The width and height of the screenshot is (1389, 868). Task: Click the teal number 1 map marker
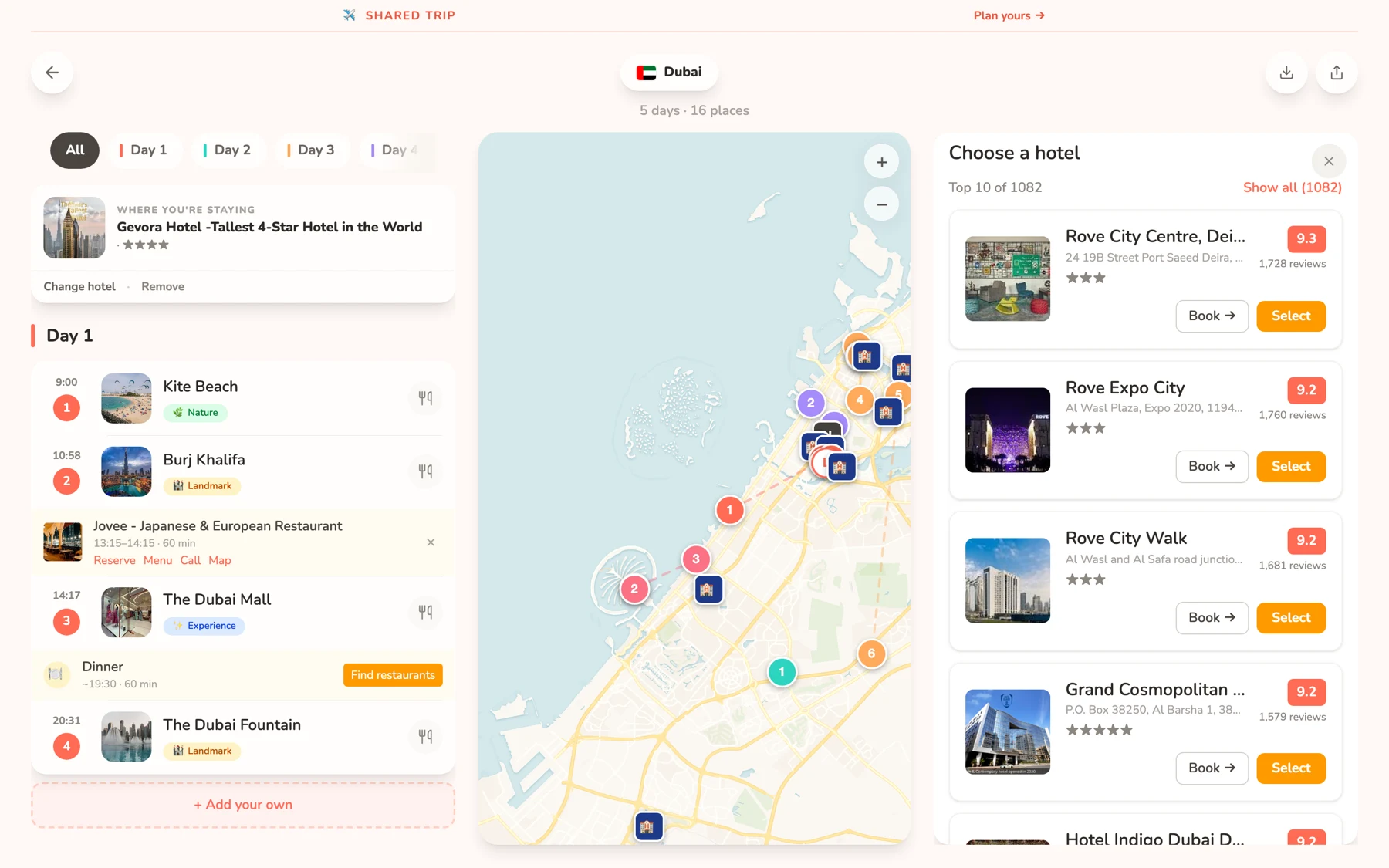pyautogui.click(x=782, y=672)
